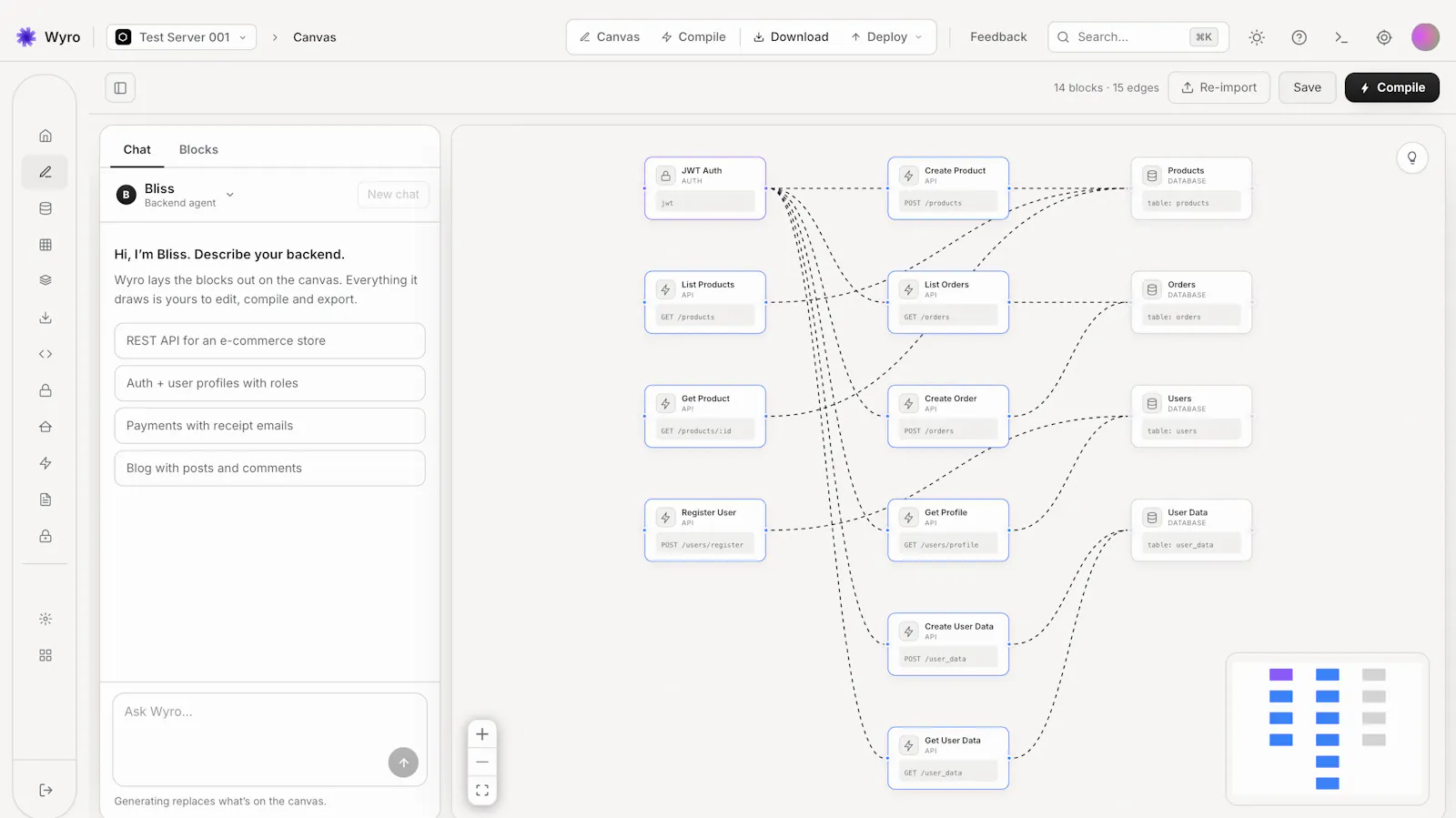Select the Create Order API block
Image resolution: width=1456 pixels, height=818 pixels.
(x=948, y=417)
